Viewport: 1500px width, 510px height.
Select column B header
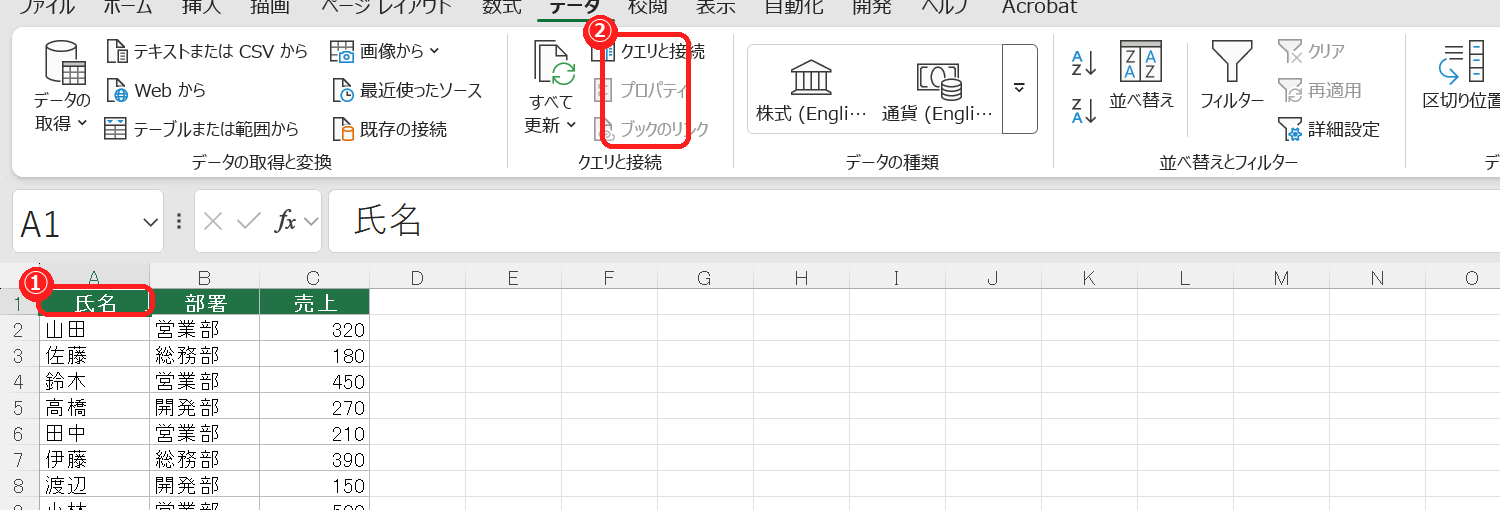205,278
